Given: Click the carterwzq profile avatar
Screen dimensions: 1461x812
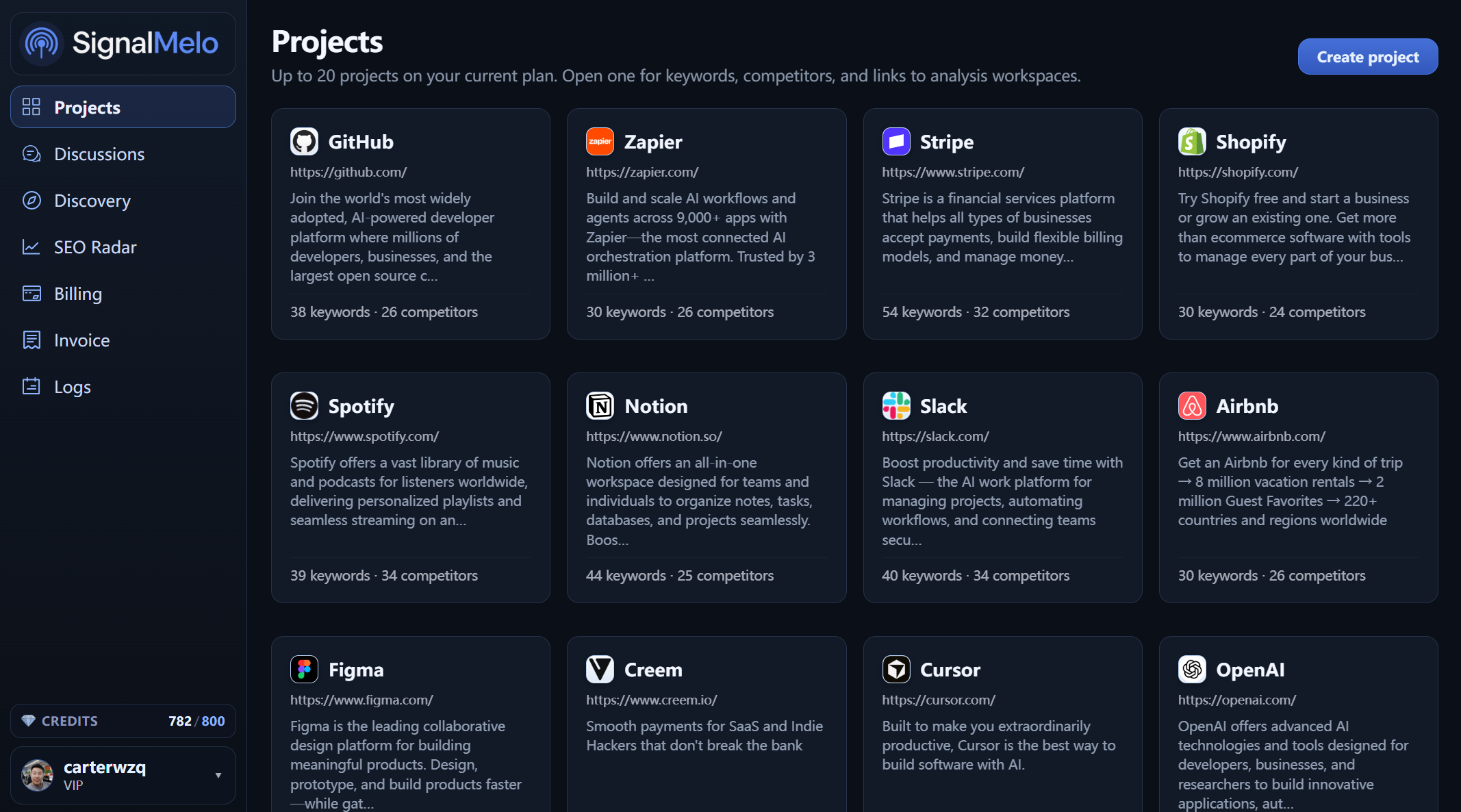Looking at the screenshot, I should click(x=37, y=774).
